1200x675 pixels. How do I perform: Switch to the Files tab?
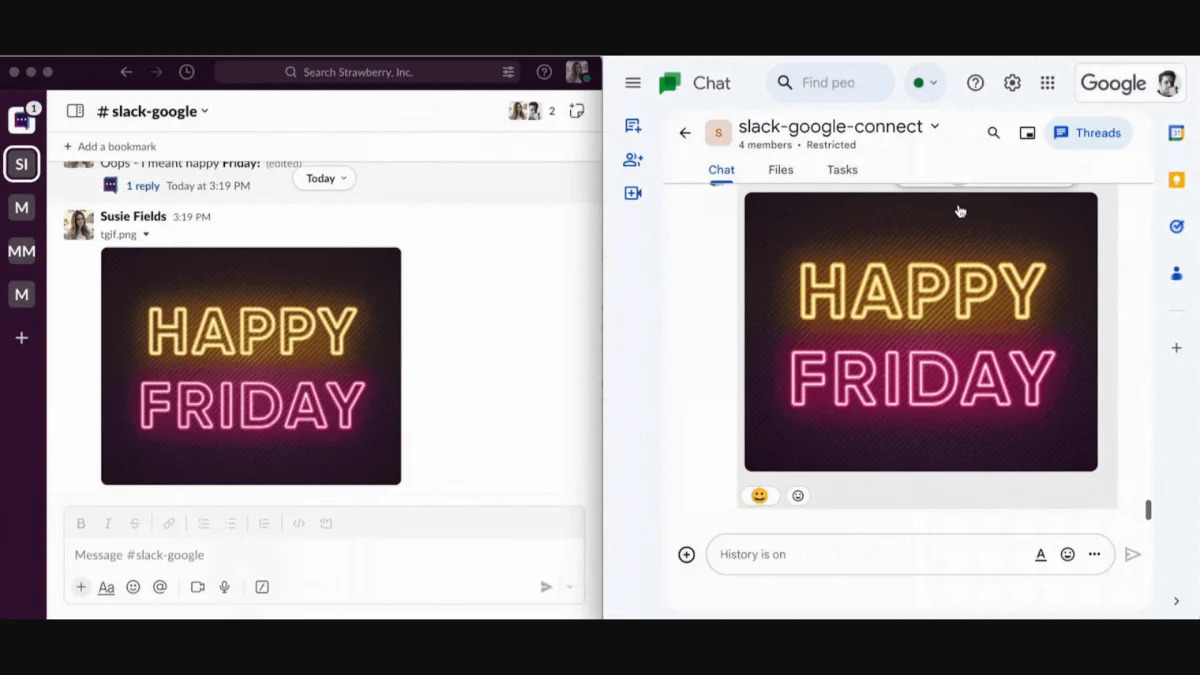[x=781, y=169]
